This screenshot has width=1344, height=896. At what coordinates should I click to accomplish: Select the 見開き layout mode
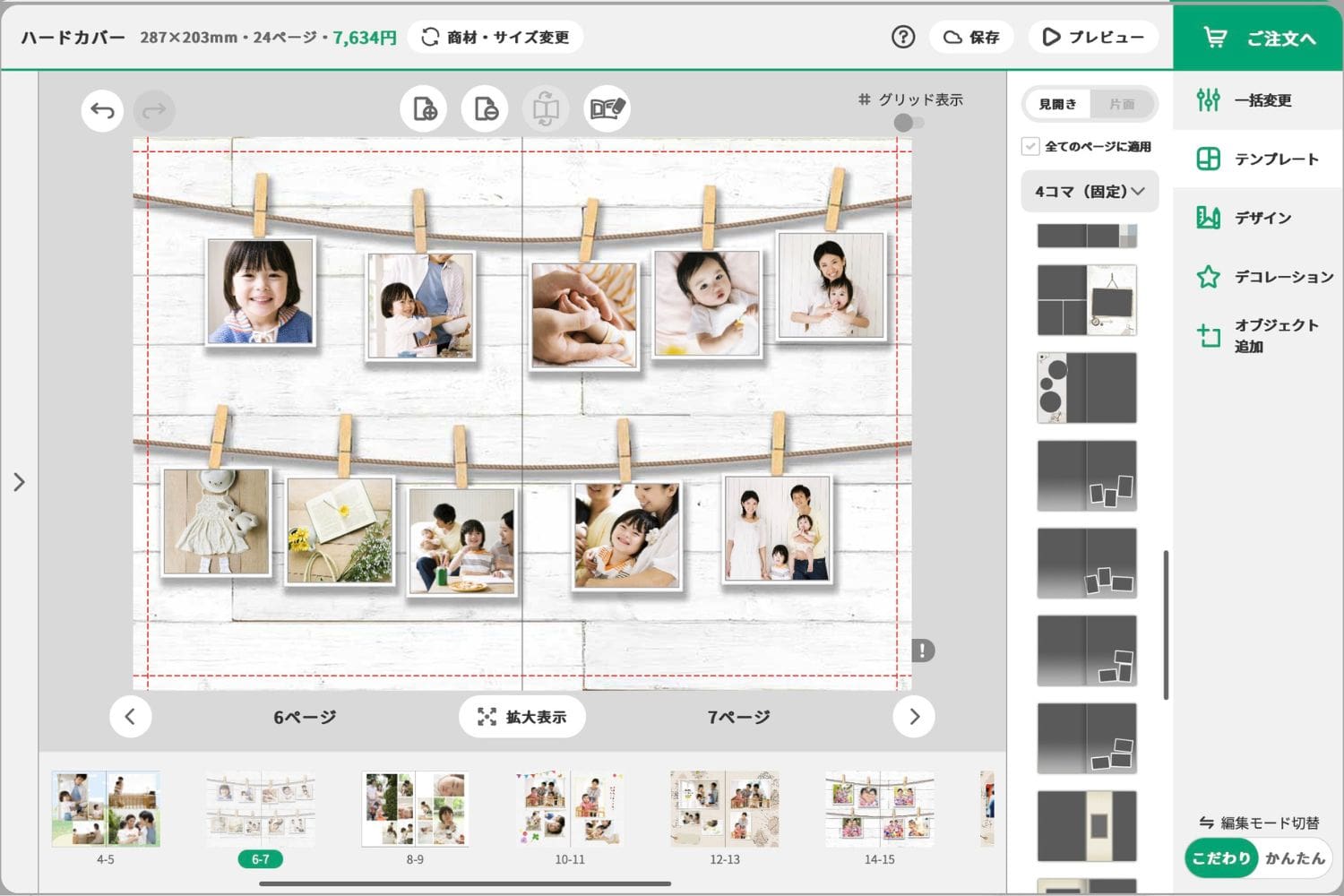pos(1057,104)
